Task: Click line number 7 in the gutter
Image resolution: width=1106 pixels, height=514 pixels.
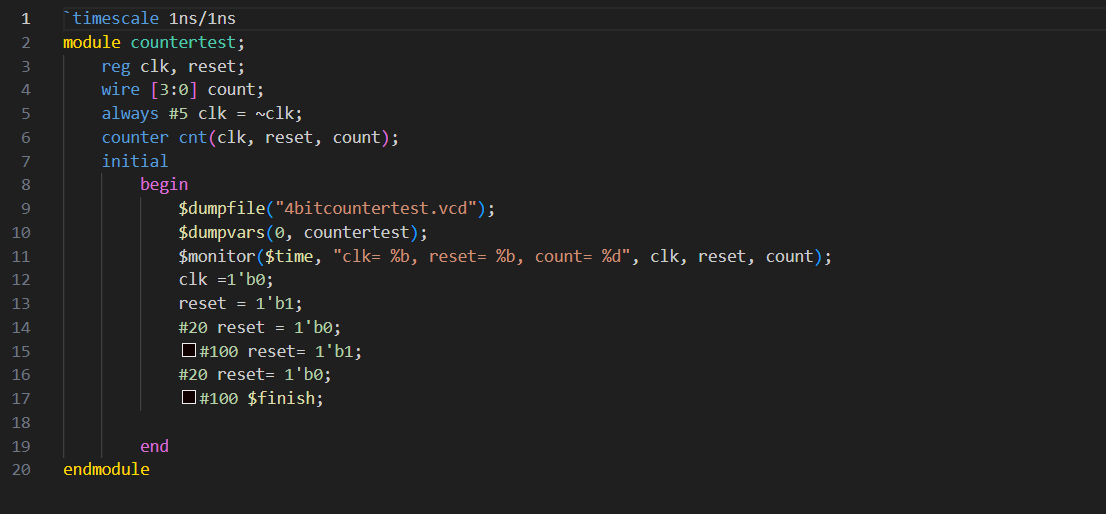Action: [x=25, y=161]
